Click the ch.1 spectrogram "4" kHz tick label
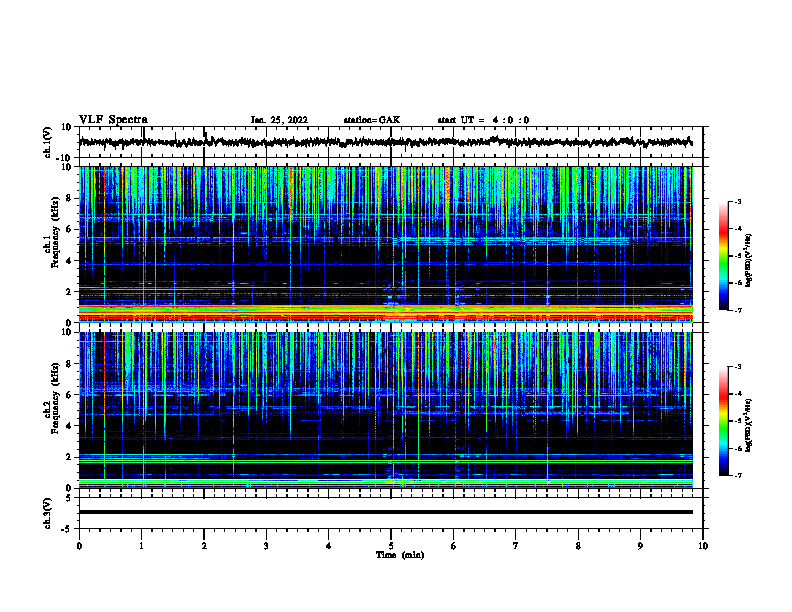Screen dimensions: 792x612 (x=69, y=261)
